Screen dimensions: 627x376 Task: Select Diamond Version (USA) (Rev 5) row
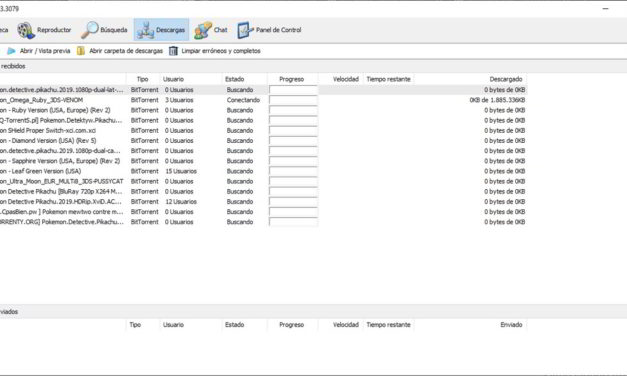(x=263, y=141)
